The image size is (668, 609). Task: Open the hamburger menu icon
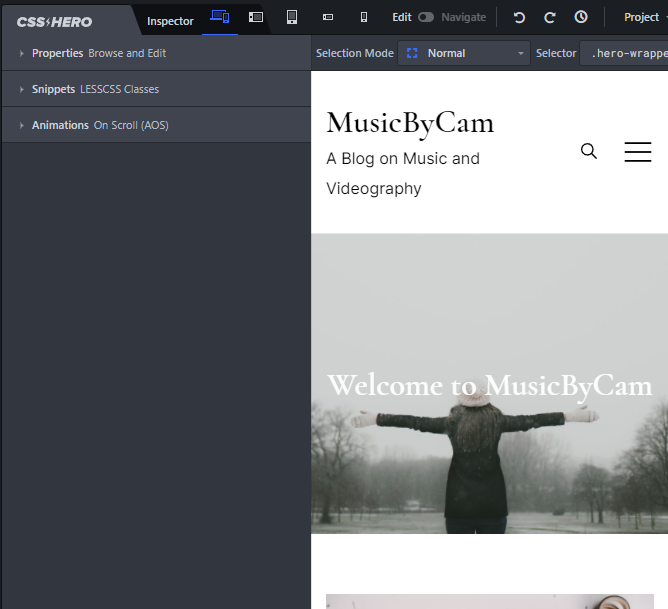pos(638,152)
